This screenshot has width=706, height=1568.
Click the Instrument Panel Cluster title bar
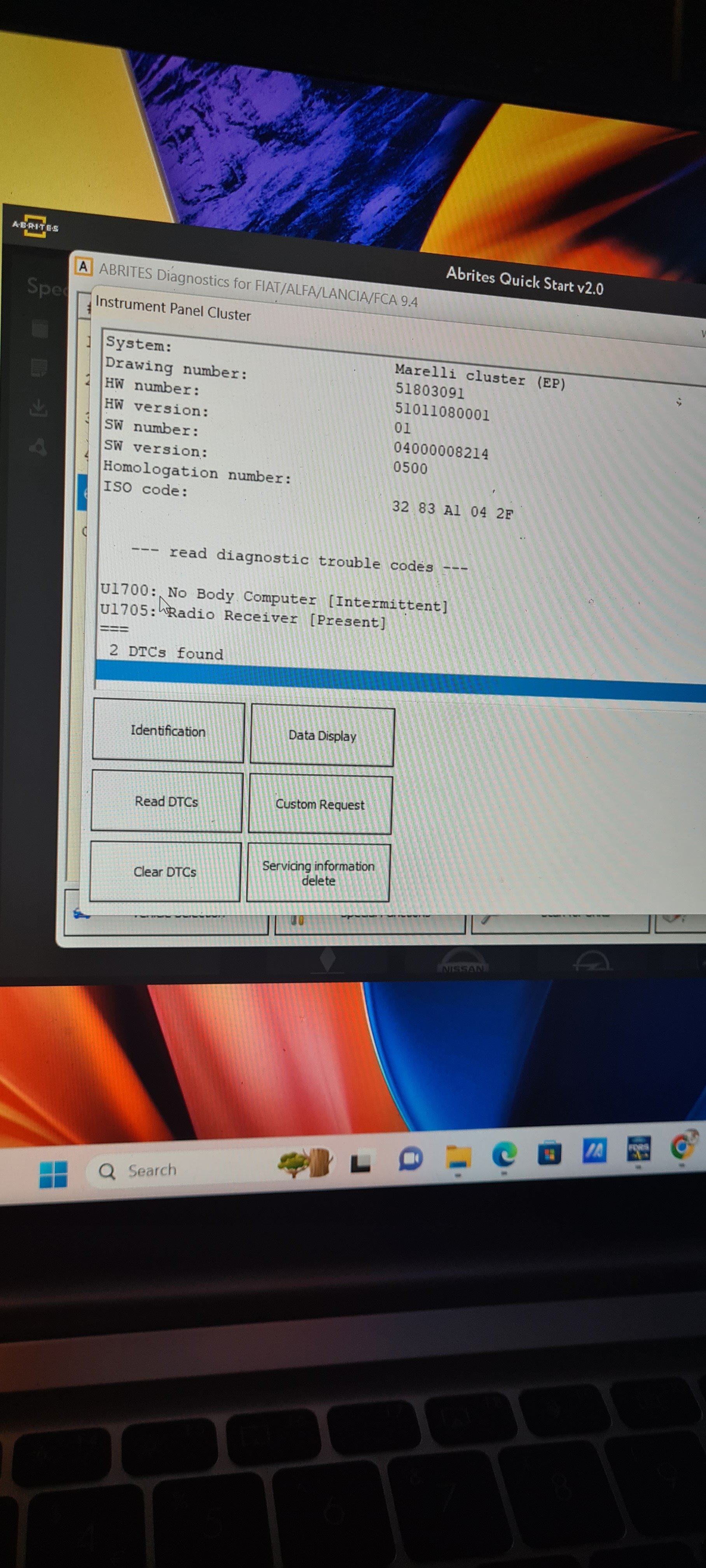point(173,309)
